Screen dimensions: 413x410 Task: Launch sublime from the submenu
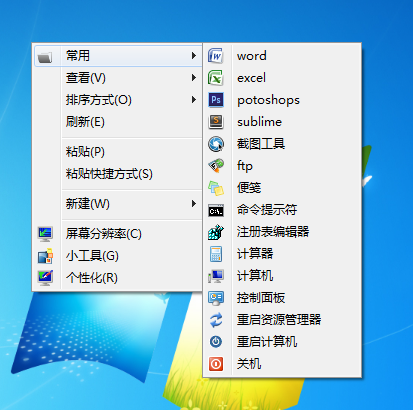[259, 122]
